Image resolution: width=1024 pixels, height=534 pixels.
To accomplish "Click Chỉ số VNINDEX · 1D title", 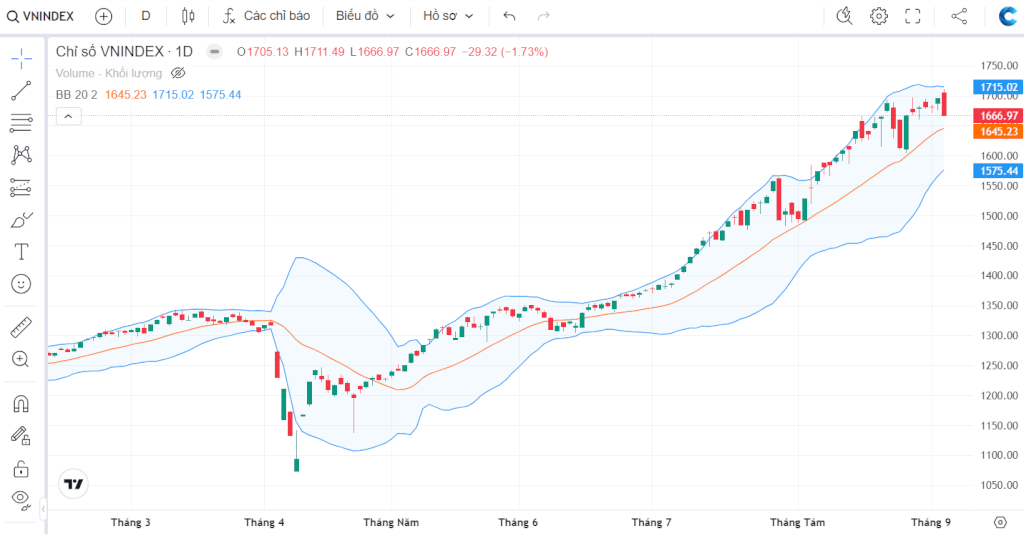I will click(x=124, y=52).
